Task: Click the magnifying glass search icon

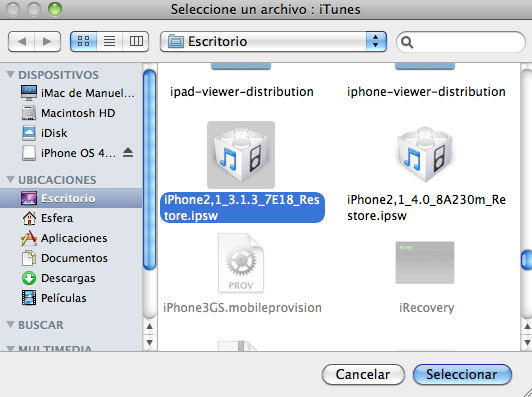Action: [407, 42]
